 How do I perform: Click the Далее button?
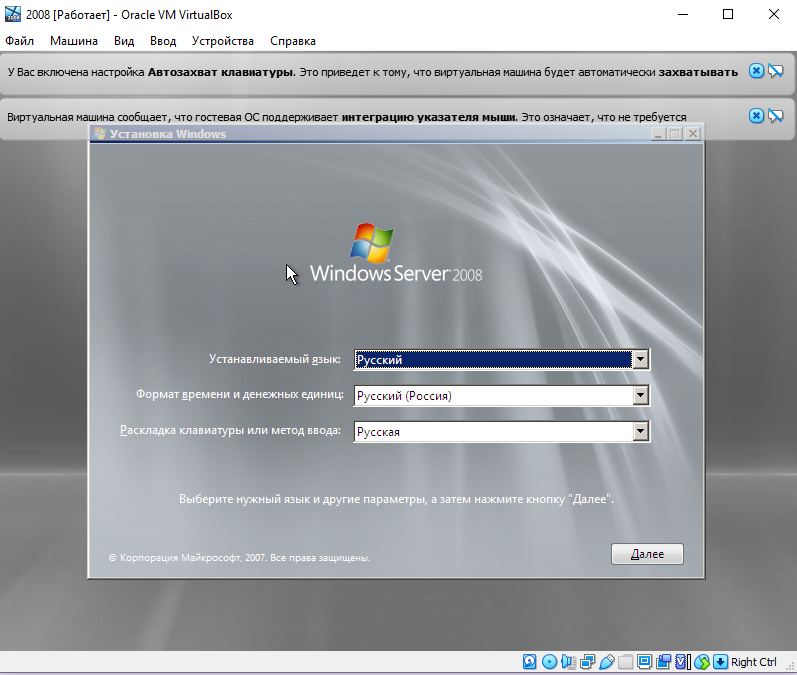coord(647,554)
